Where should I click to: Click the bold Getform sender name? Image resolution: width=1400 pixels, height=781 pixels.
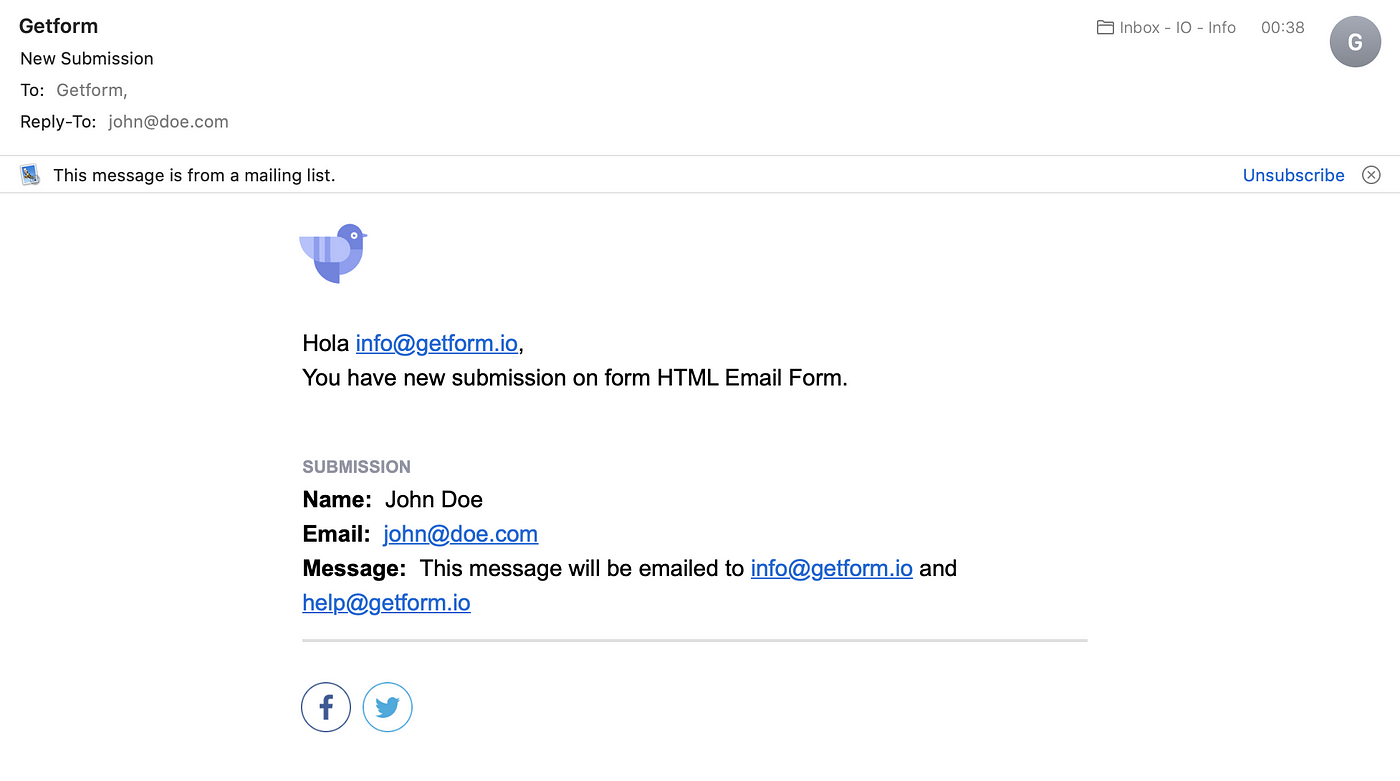coord(59,26)
